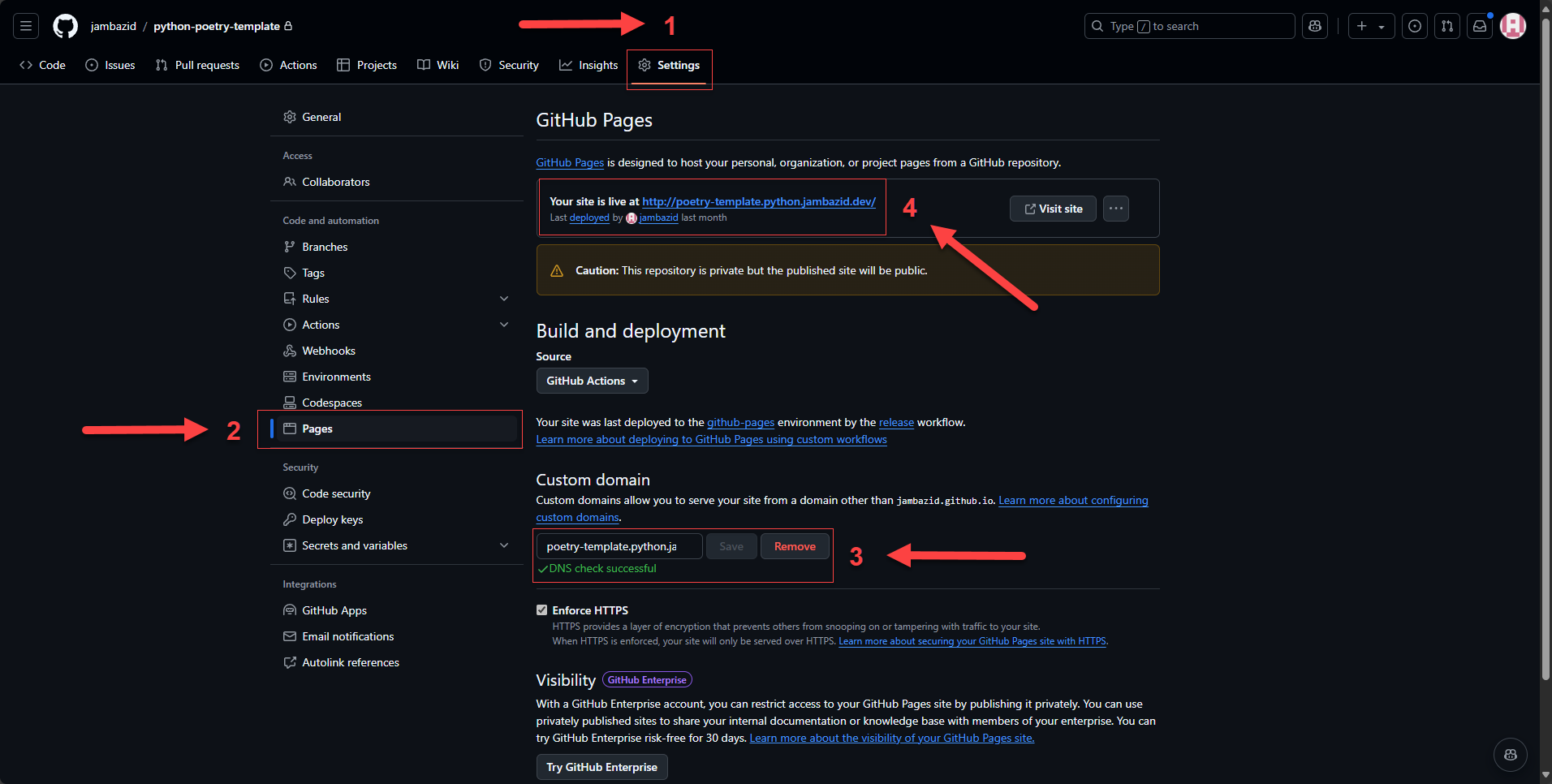Open Webhooks settings page
The height and width of the screenshot is (784, 1552).
pyautogui.click(x=397, y=351)
